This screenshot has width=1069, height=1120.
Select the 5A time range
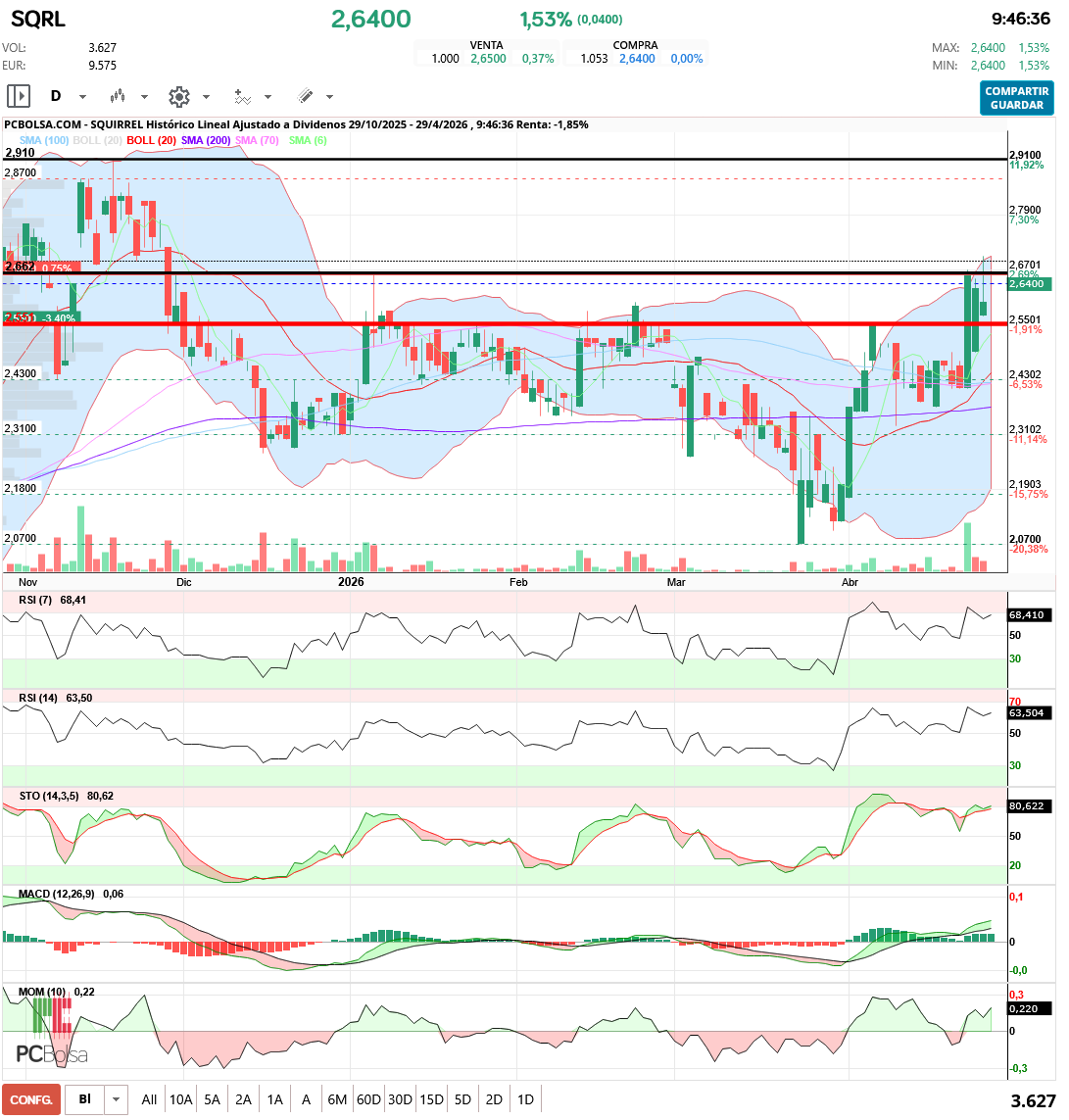pyautogui.click(x=212, y=1100)
